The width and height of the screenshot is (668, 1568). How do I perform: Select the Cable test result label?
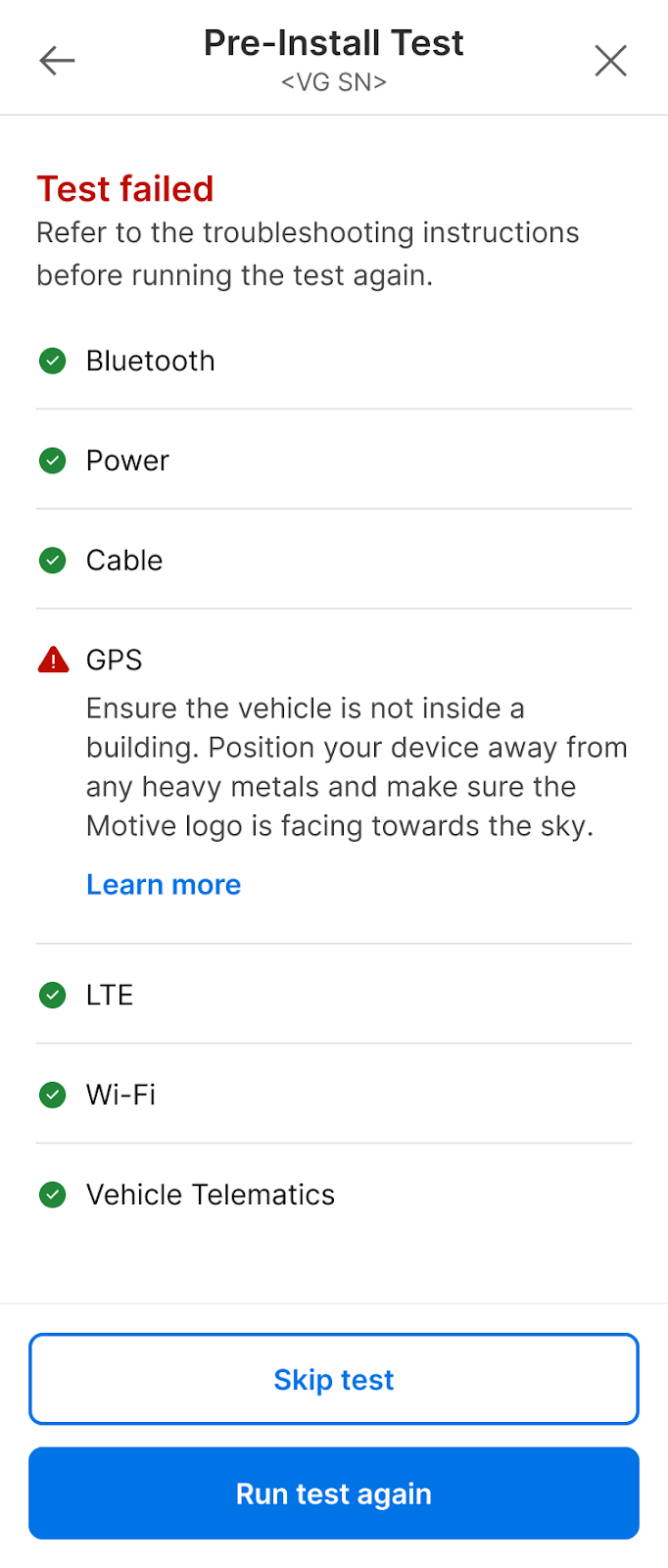click(124, 561)
